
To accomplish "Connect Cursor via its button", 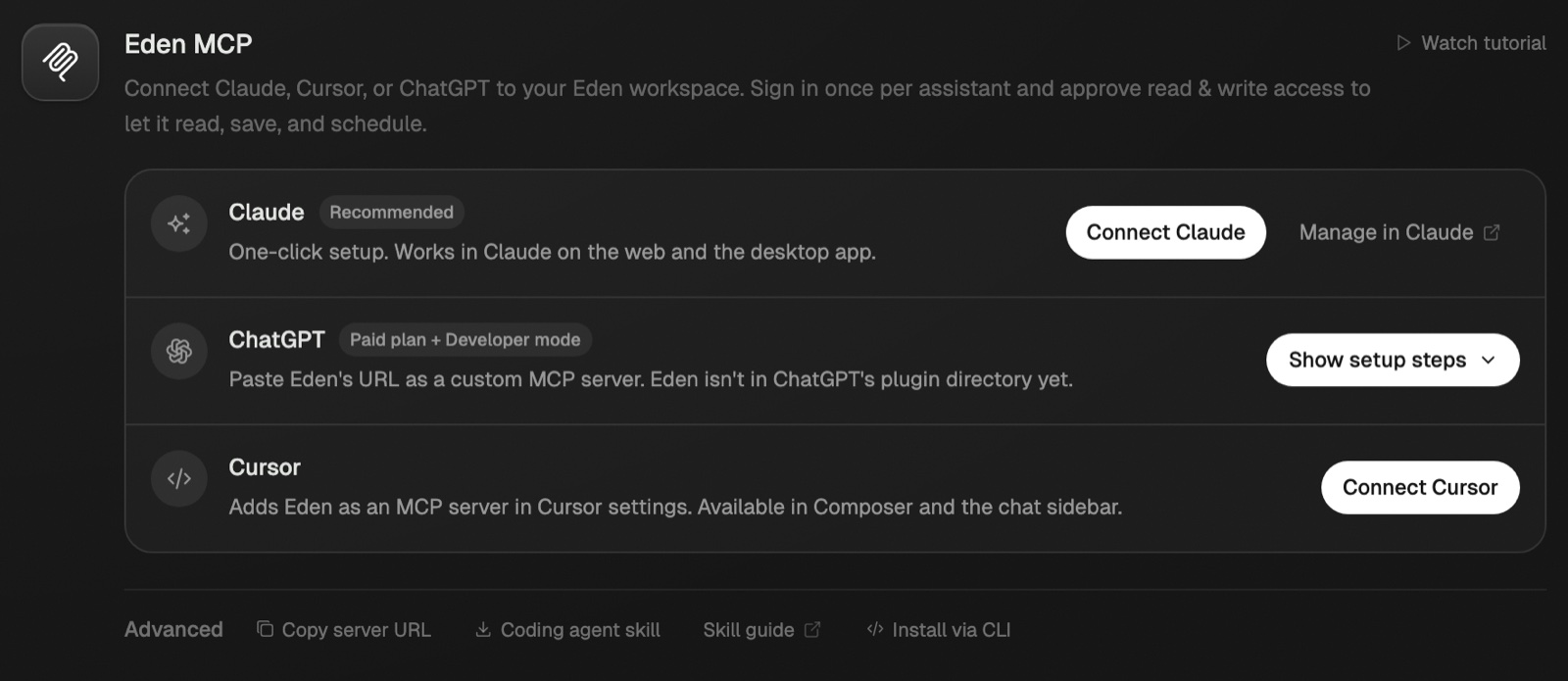I will click(1420, 487).
